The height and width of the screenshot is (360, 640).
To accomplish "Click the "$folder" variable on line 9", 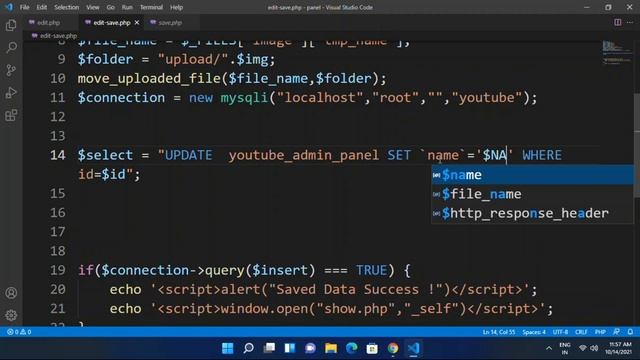I will tap(105, 59).
